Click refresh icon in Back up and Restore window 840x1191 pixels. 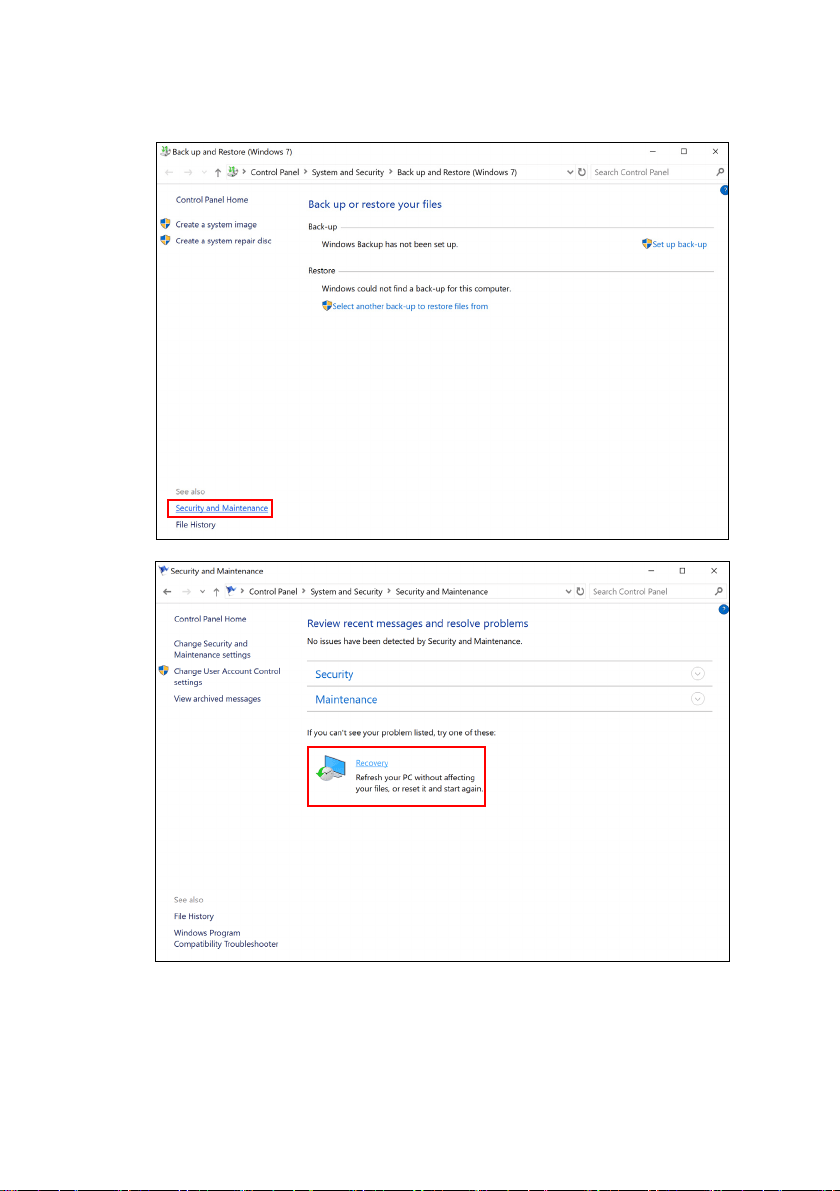(582, 172)
